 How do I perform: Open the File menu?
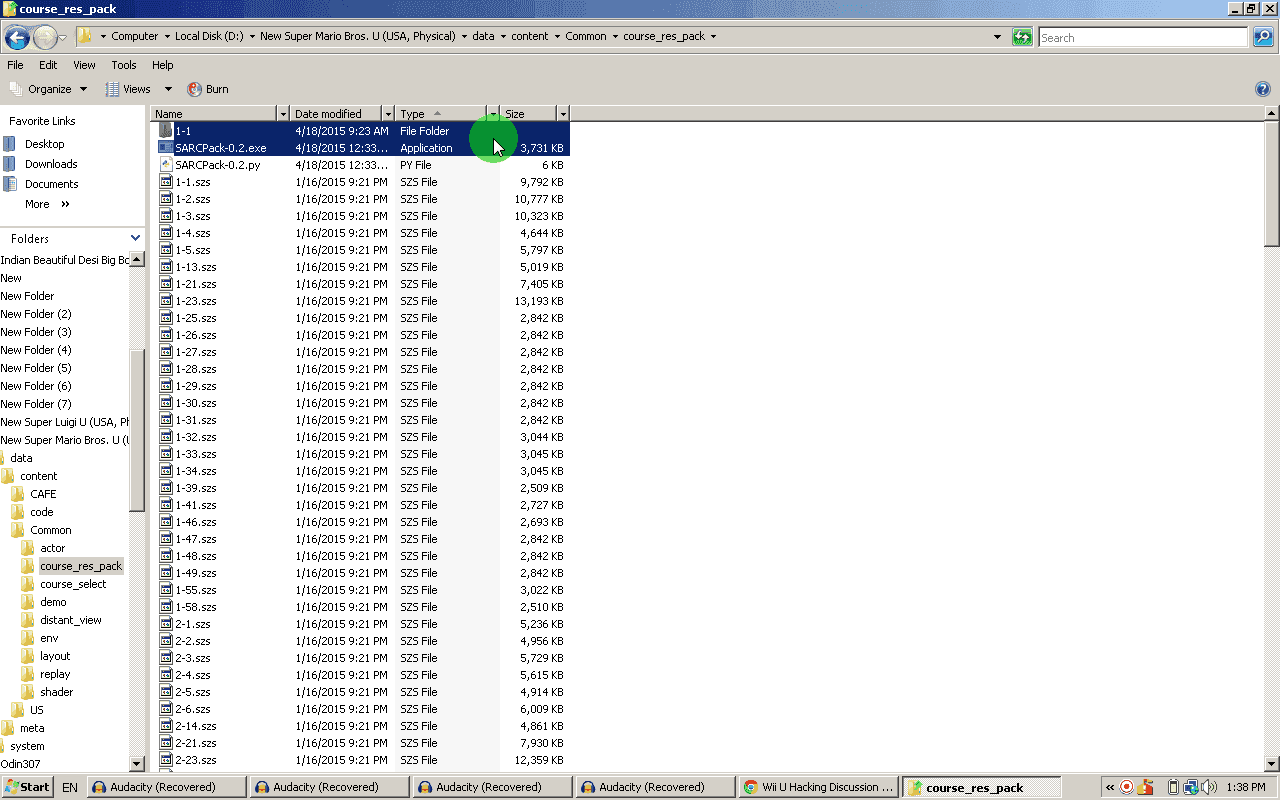(x=15, y=65)
